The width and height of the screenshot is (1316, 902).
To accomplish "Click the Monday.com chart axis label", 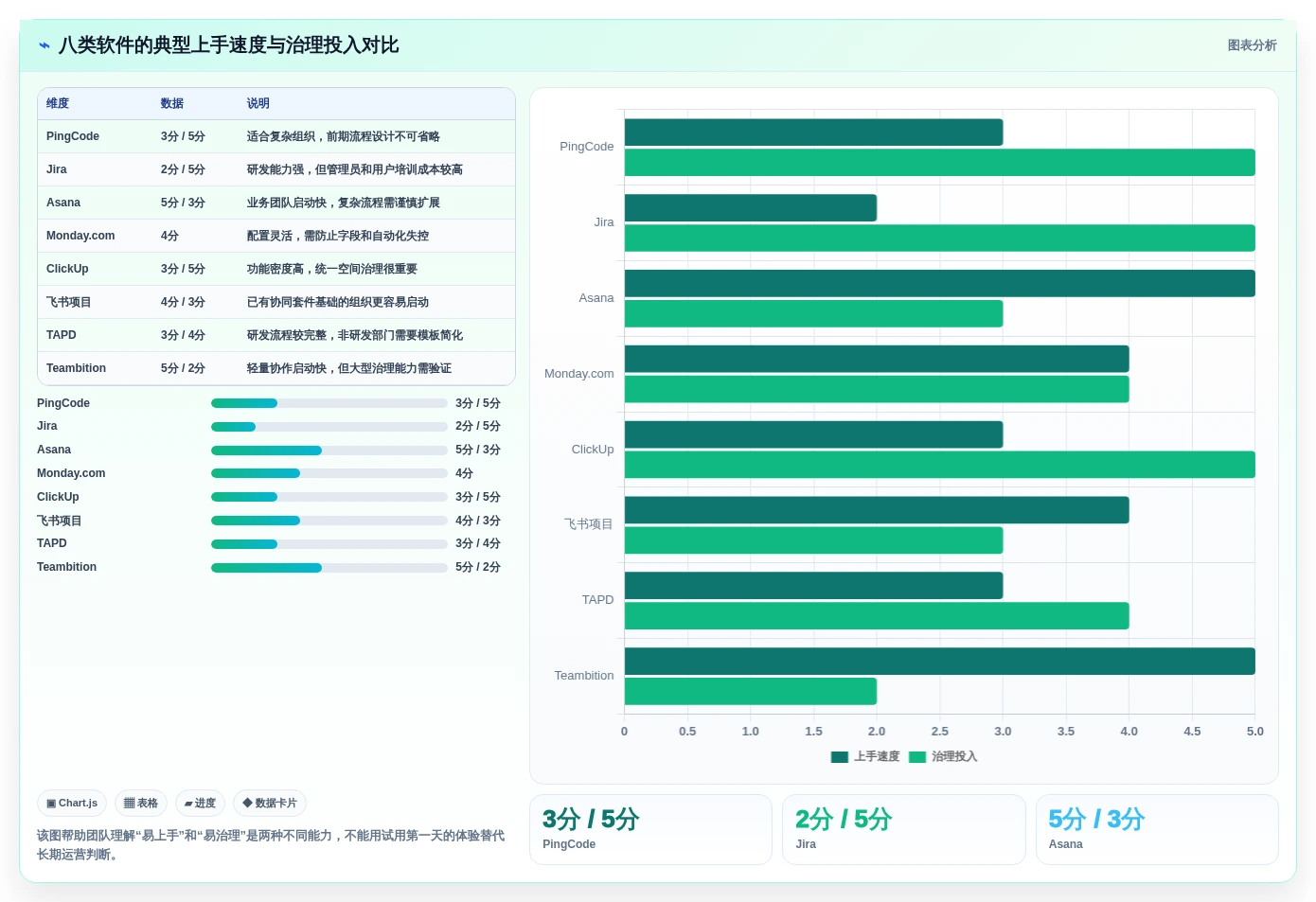I will (x=578, y=374).
